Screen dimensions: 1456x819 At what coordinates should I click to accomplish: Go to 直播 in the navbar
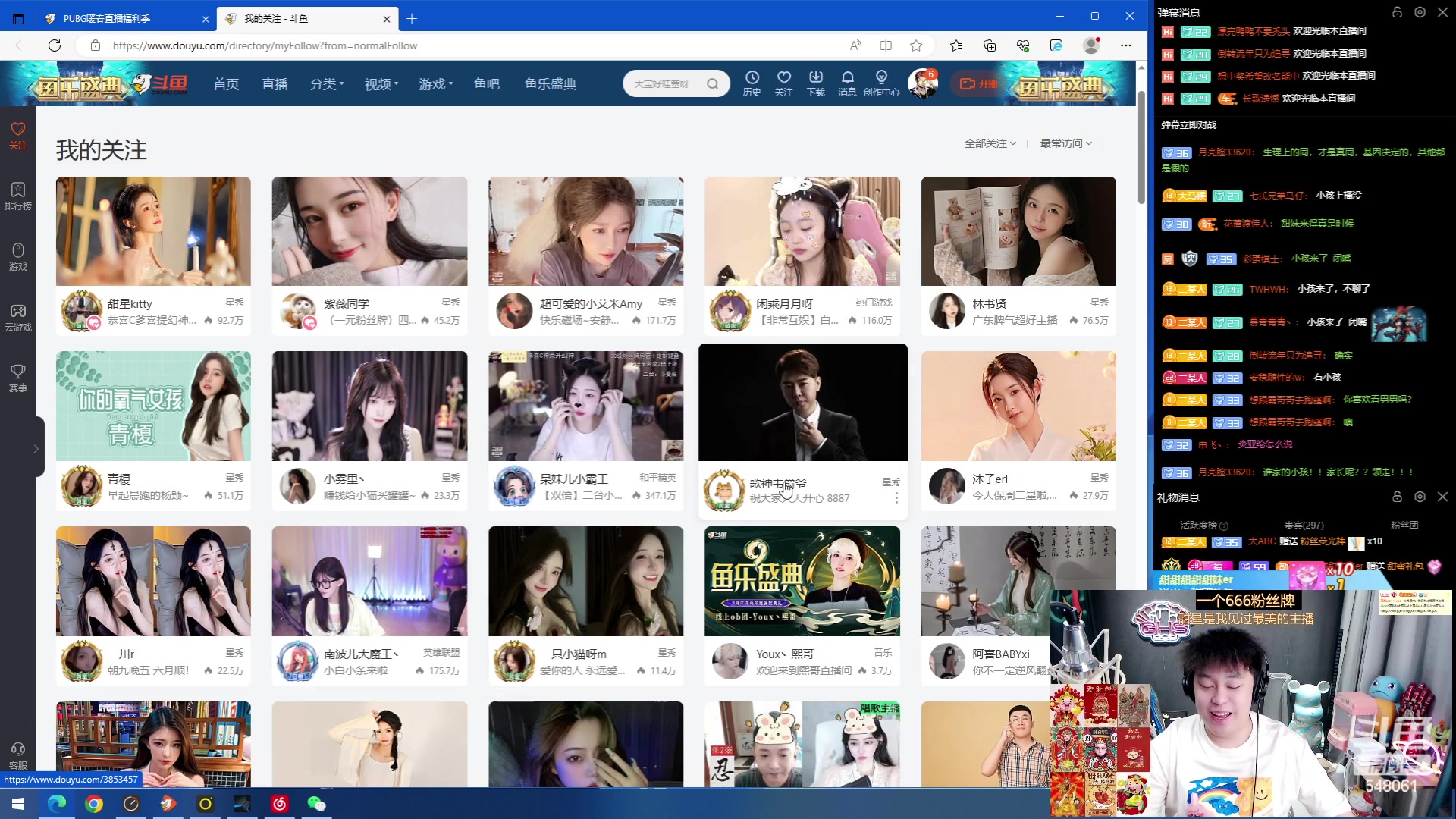[x=275, y=83]
